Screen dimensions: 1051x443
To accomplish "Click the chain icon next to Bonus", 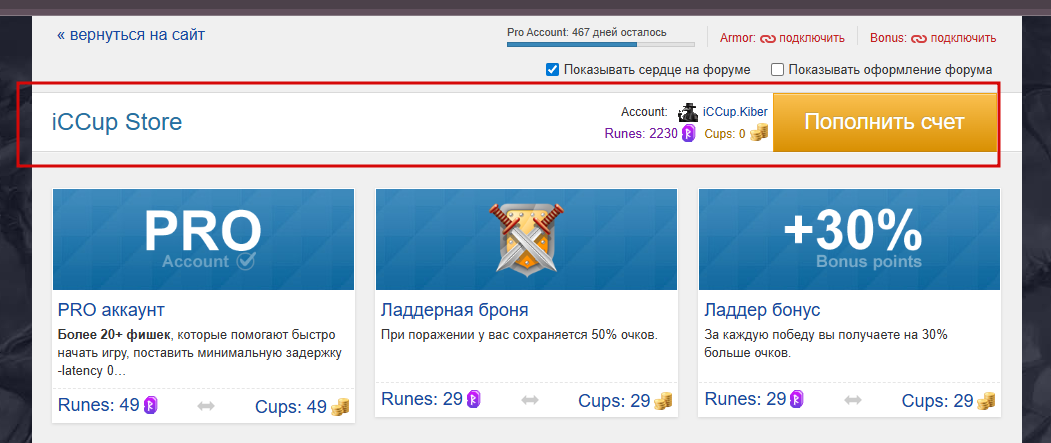I will pyautogui.click(x=919, y=39).
